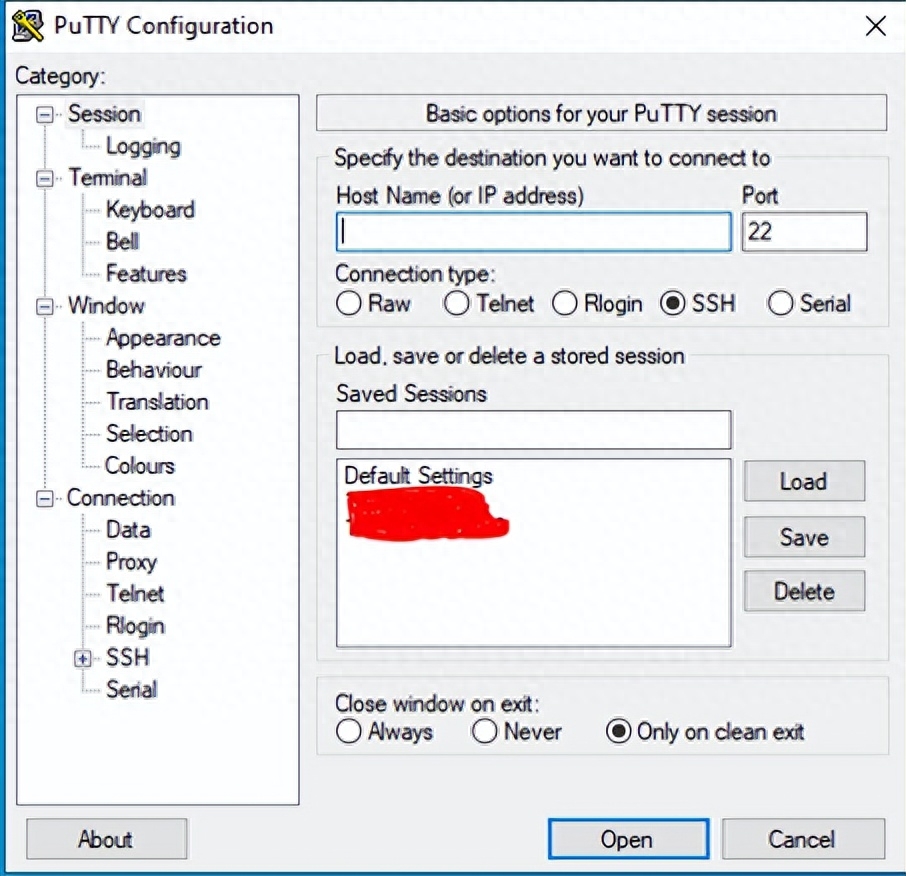Open the Rlogin category in tree
The width and height of the screenshot is (906, 876).
(x=135, y=626)
